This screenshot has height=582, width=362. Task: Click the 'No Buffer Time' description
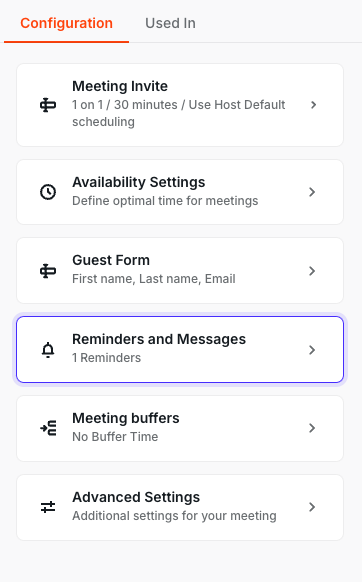[x=115, y=437]
